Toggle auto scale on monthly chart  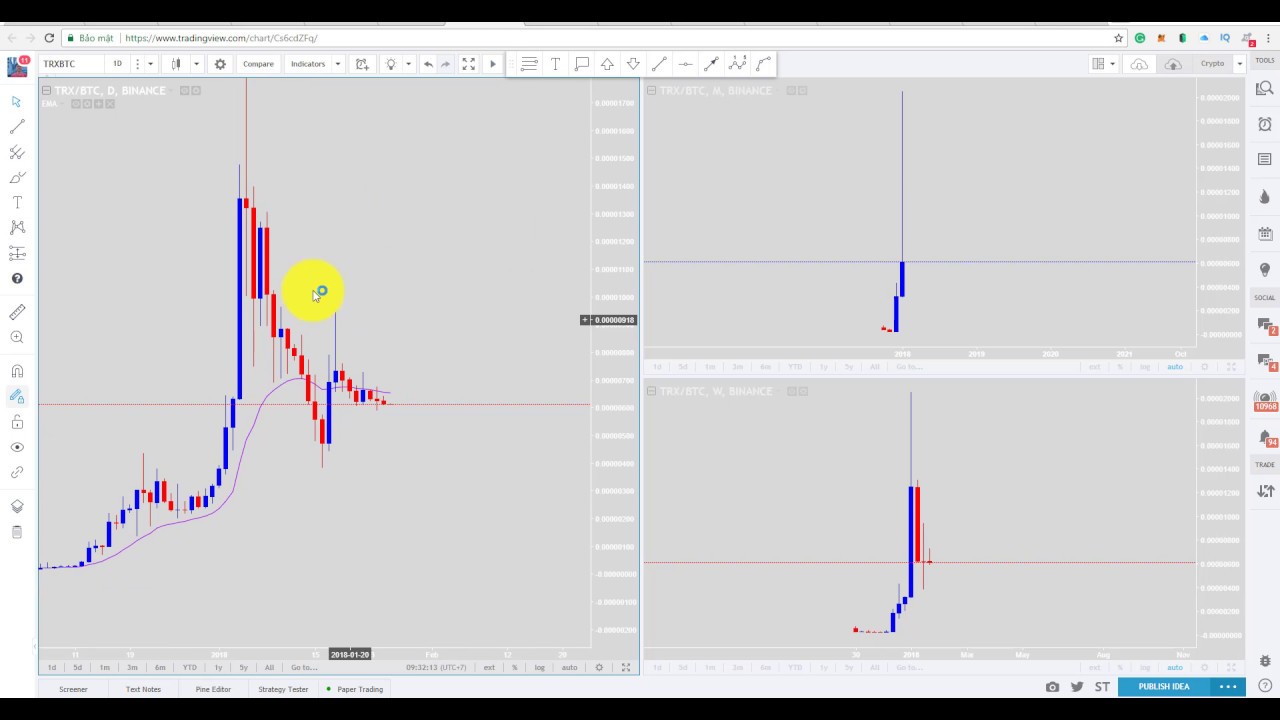[x=1175, y=367]
